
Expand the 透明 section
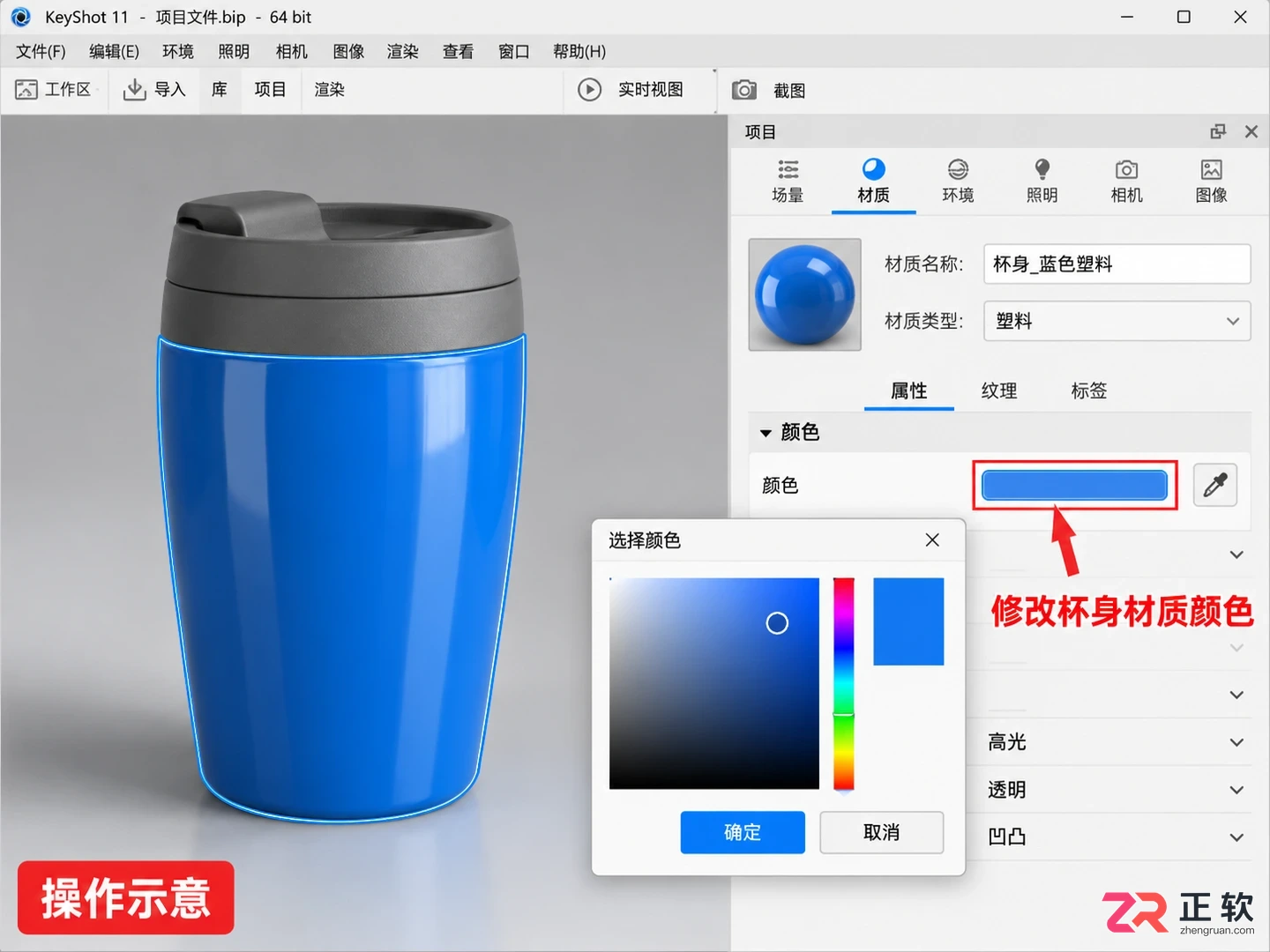pyautogui.click(x=1236, y=790)
